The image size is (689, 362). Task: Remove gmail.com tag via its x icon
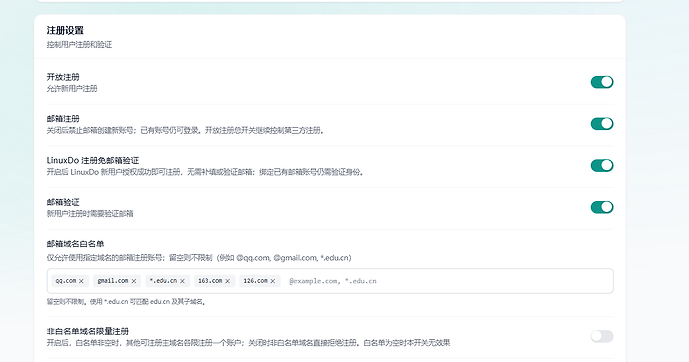point(134,281)
